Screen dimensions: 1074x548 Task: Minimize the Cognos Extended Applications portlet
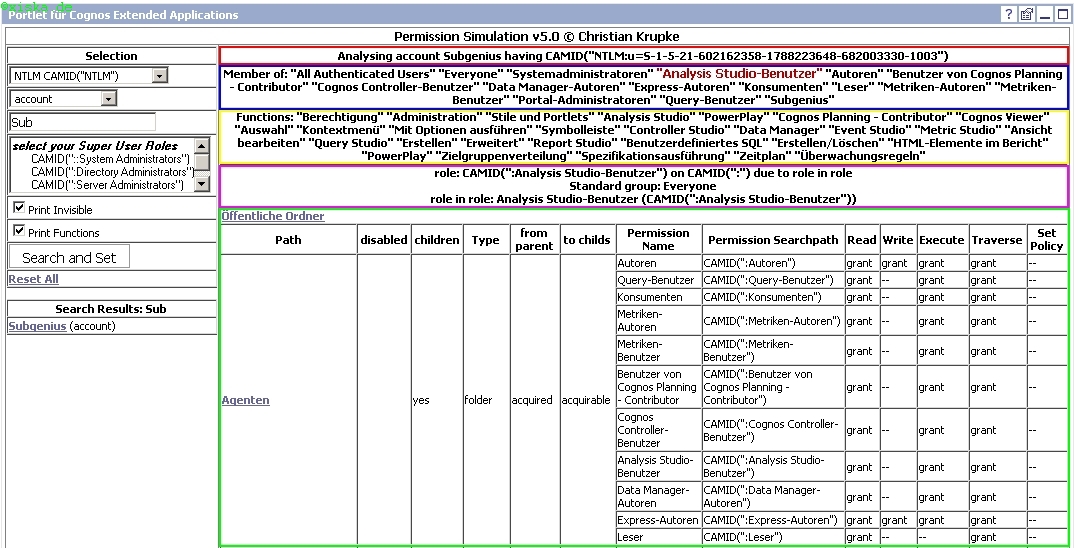1045,14
